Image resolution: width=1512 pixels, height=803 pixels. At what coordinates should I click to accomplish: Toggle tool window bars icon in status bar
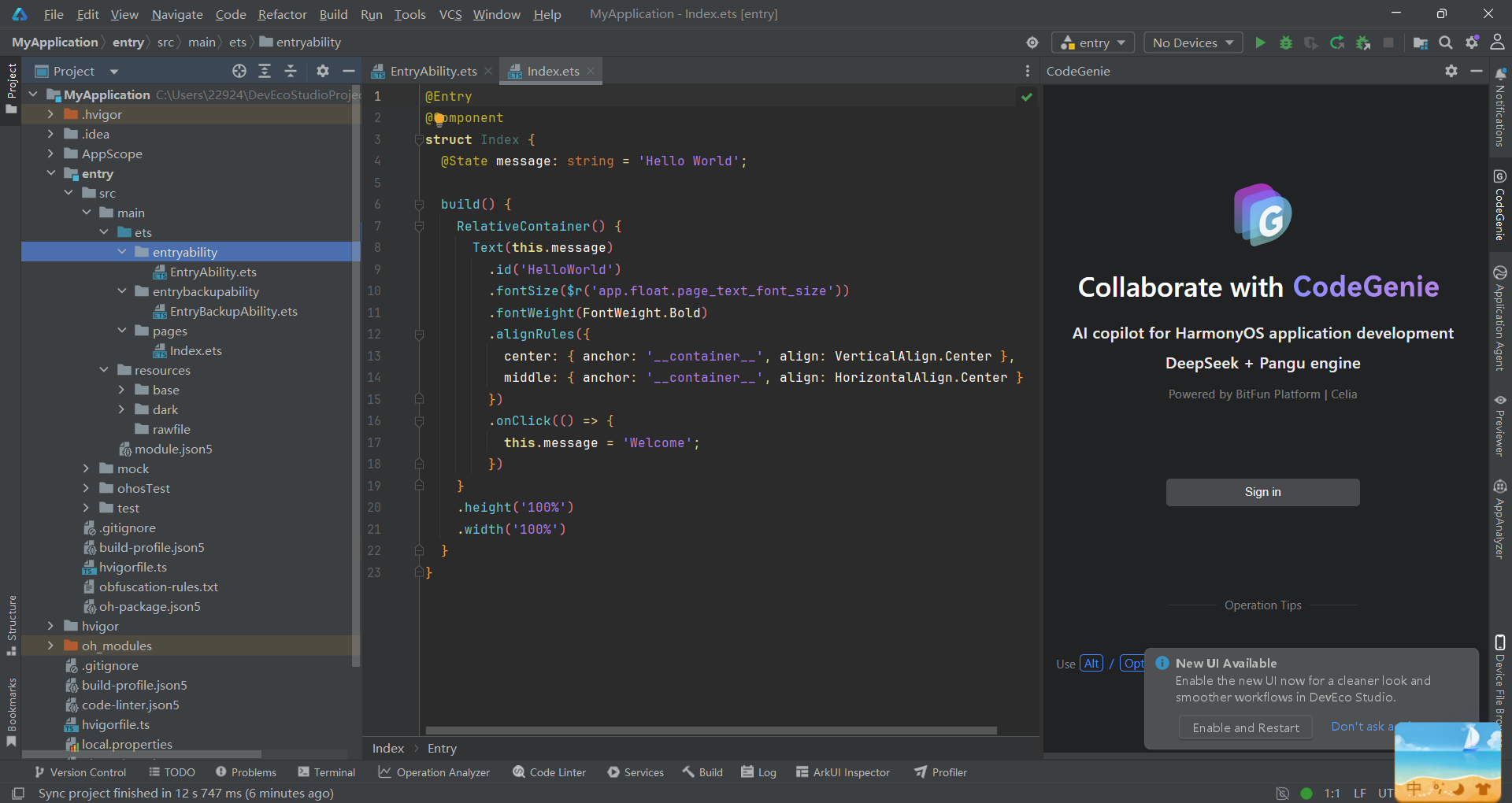pos(18,793)
